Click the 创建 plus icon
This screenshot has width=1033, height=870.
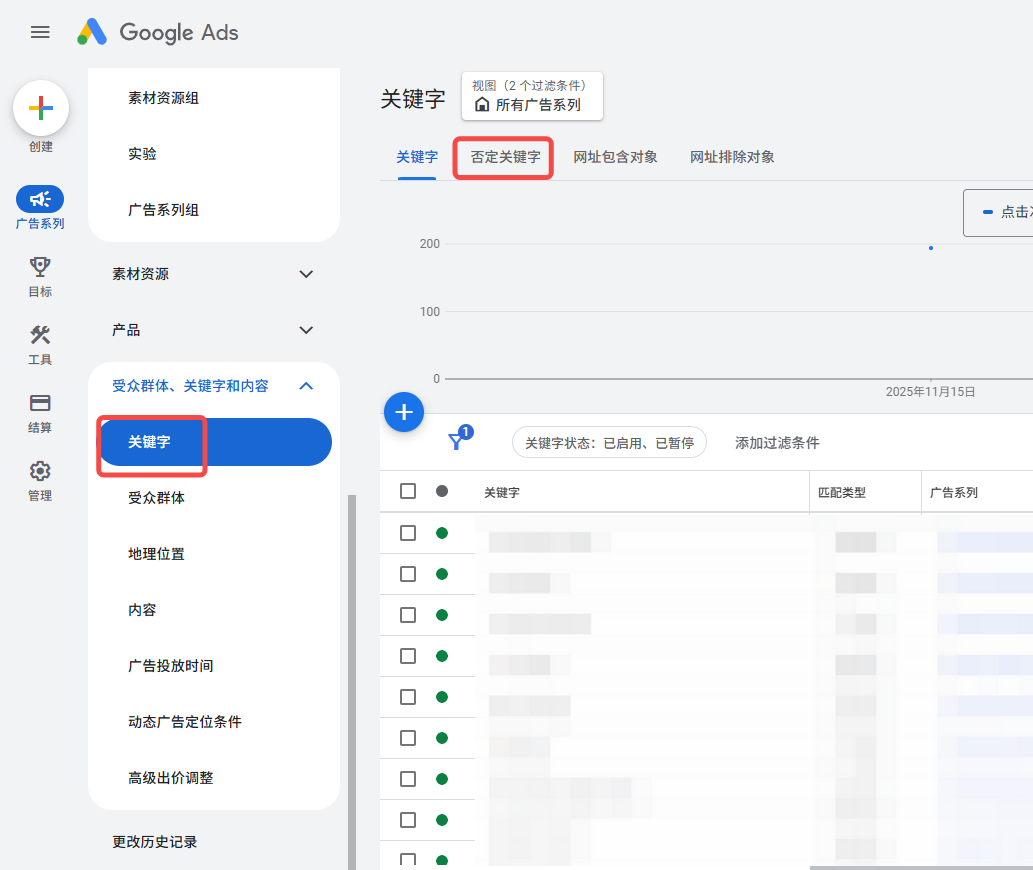point(40,108)
